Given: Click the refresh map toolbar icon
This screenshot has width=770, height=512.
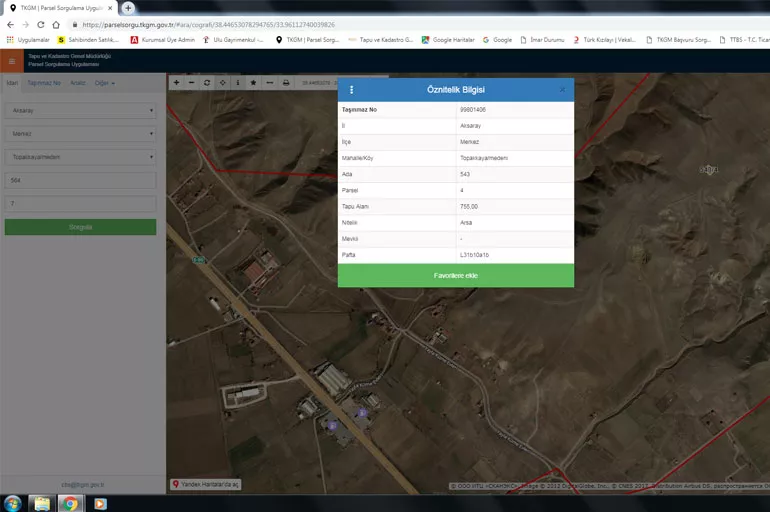Looking at the screenshot, I should pos(207,83).
